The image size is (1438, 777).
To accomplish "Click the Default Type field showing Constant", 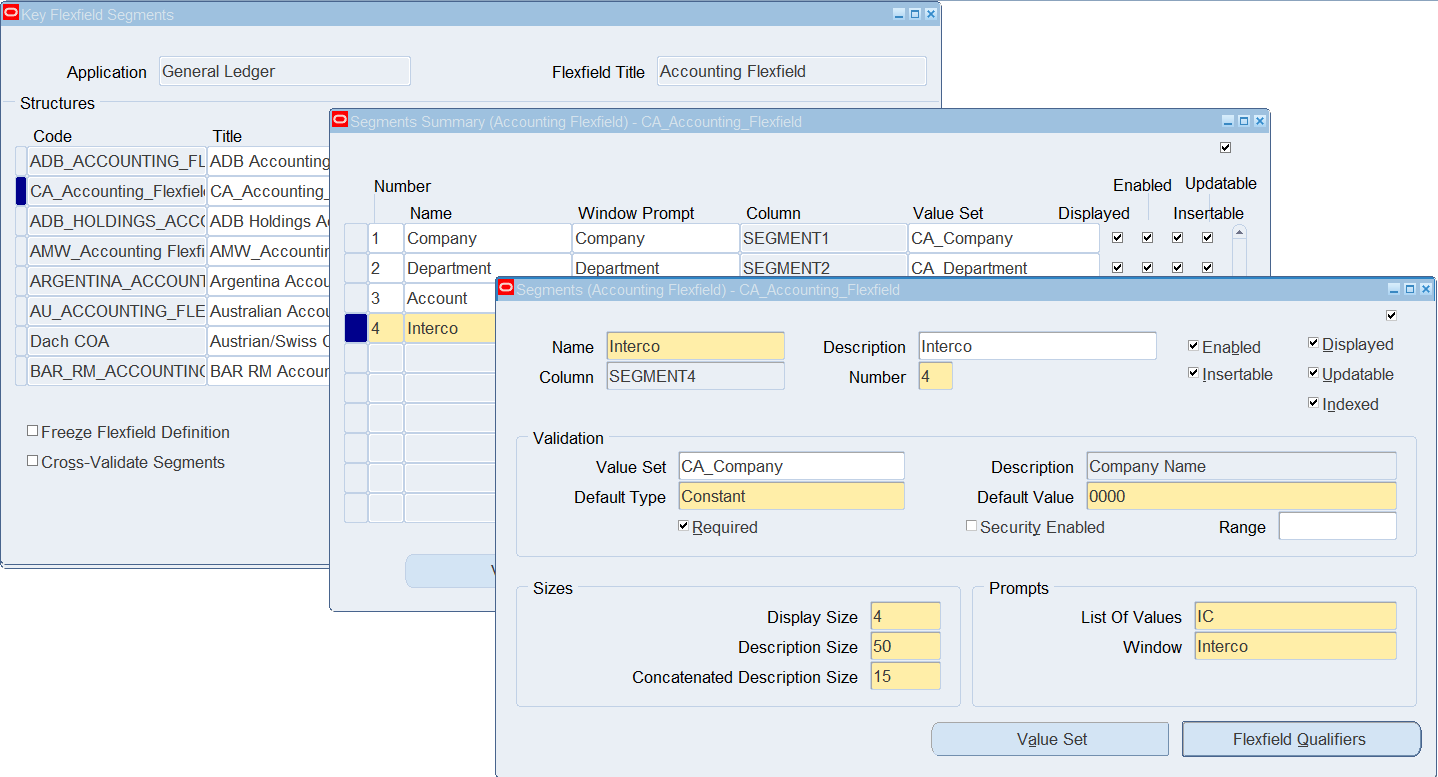I will point(791,496).
